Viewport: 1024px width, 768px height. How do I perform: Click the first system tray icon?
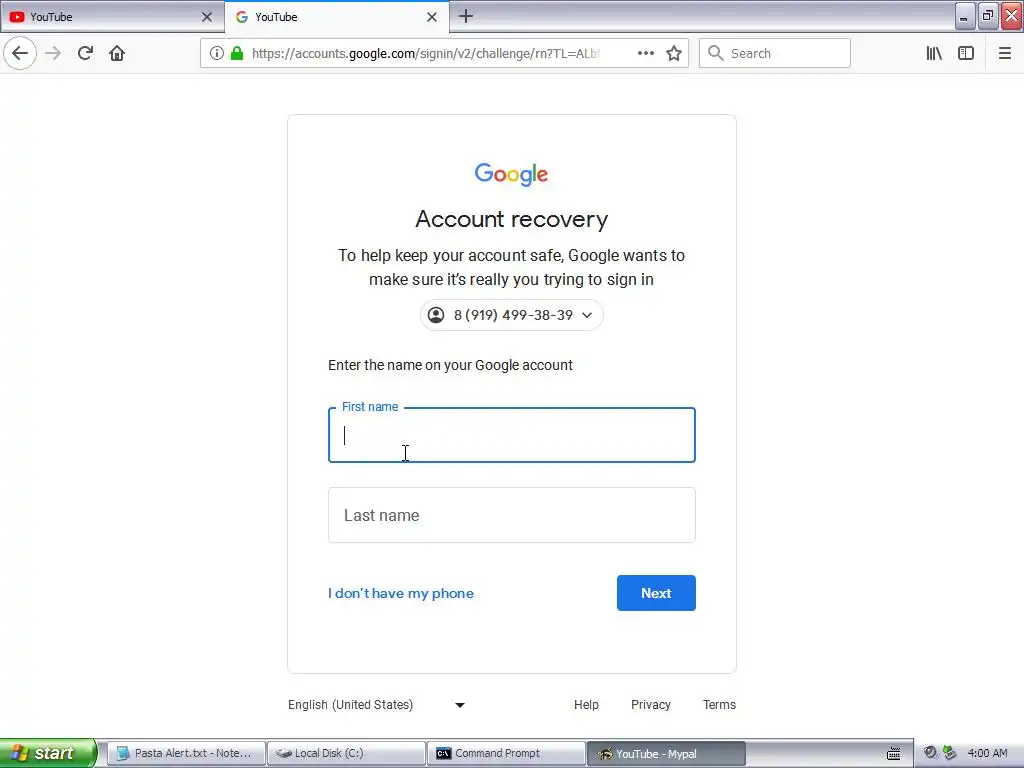[x=931, y=753]
